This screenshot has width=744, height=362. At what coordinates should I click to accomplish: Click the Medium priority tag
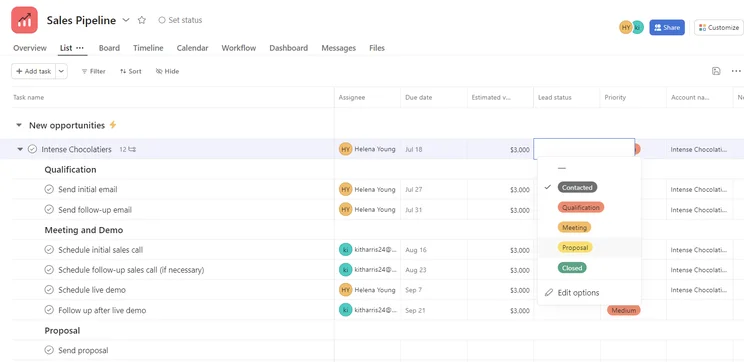tap(623, 310)
